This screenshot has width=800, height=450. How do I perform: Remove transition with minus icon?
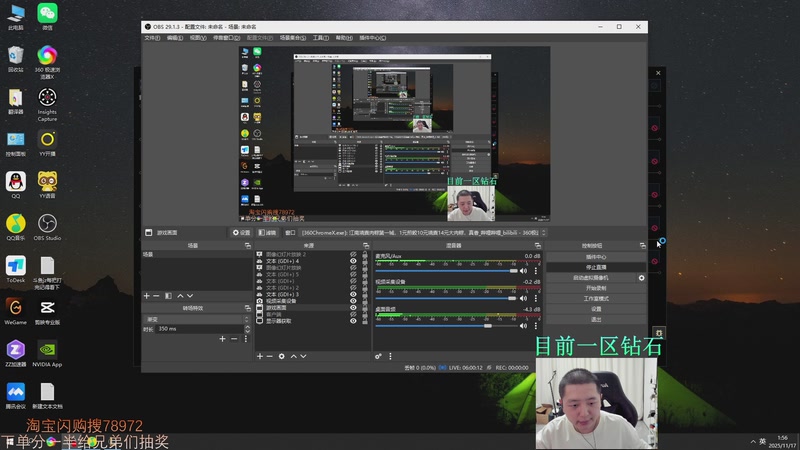(234, 339)
